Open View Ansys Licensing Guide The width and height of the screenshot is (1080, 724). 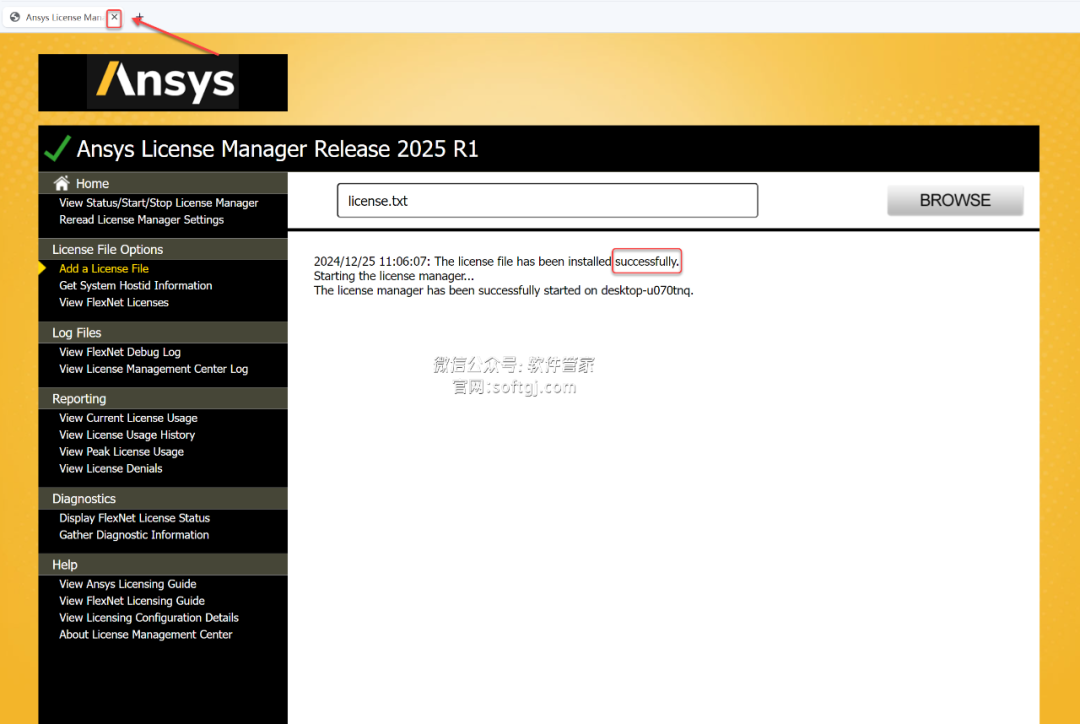tap(127, 584)
